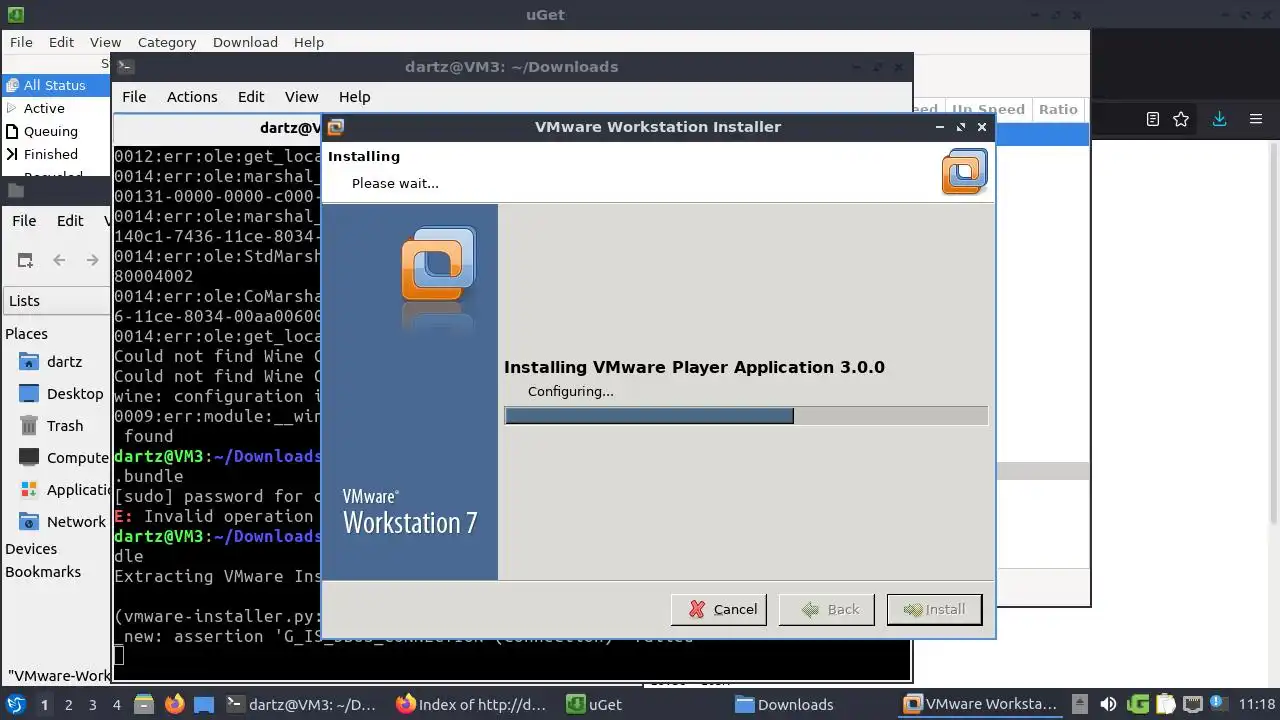Open the Lists dropdown in file manager
The image size is (1280, 720).
[x=57, y=301]
